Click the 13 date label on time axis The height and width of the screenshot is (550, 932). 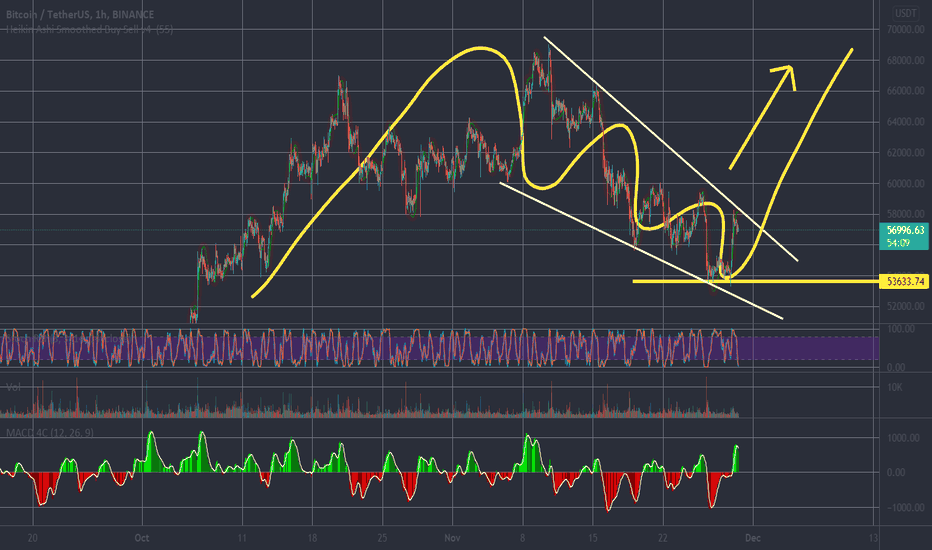click(873, 538)
